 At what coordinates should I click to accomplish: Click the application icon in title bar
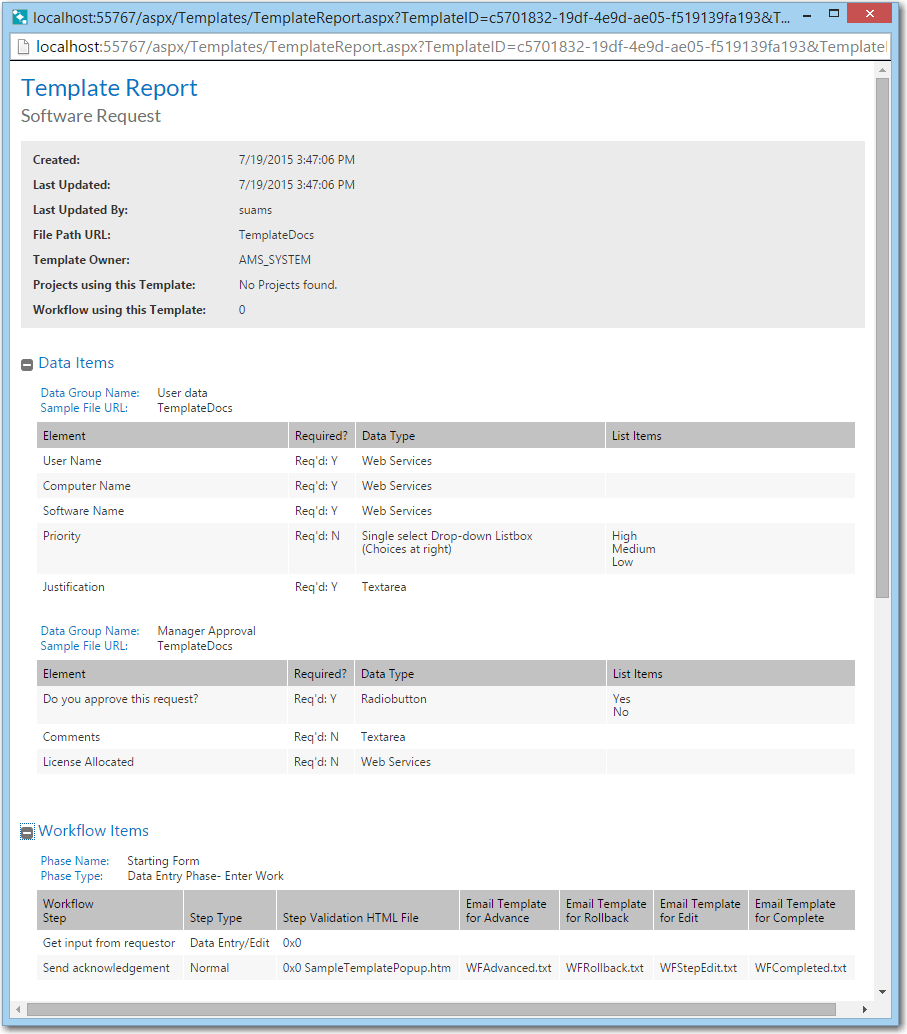pos(20,16)
